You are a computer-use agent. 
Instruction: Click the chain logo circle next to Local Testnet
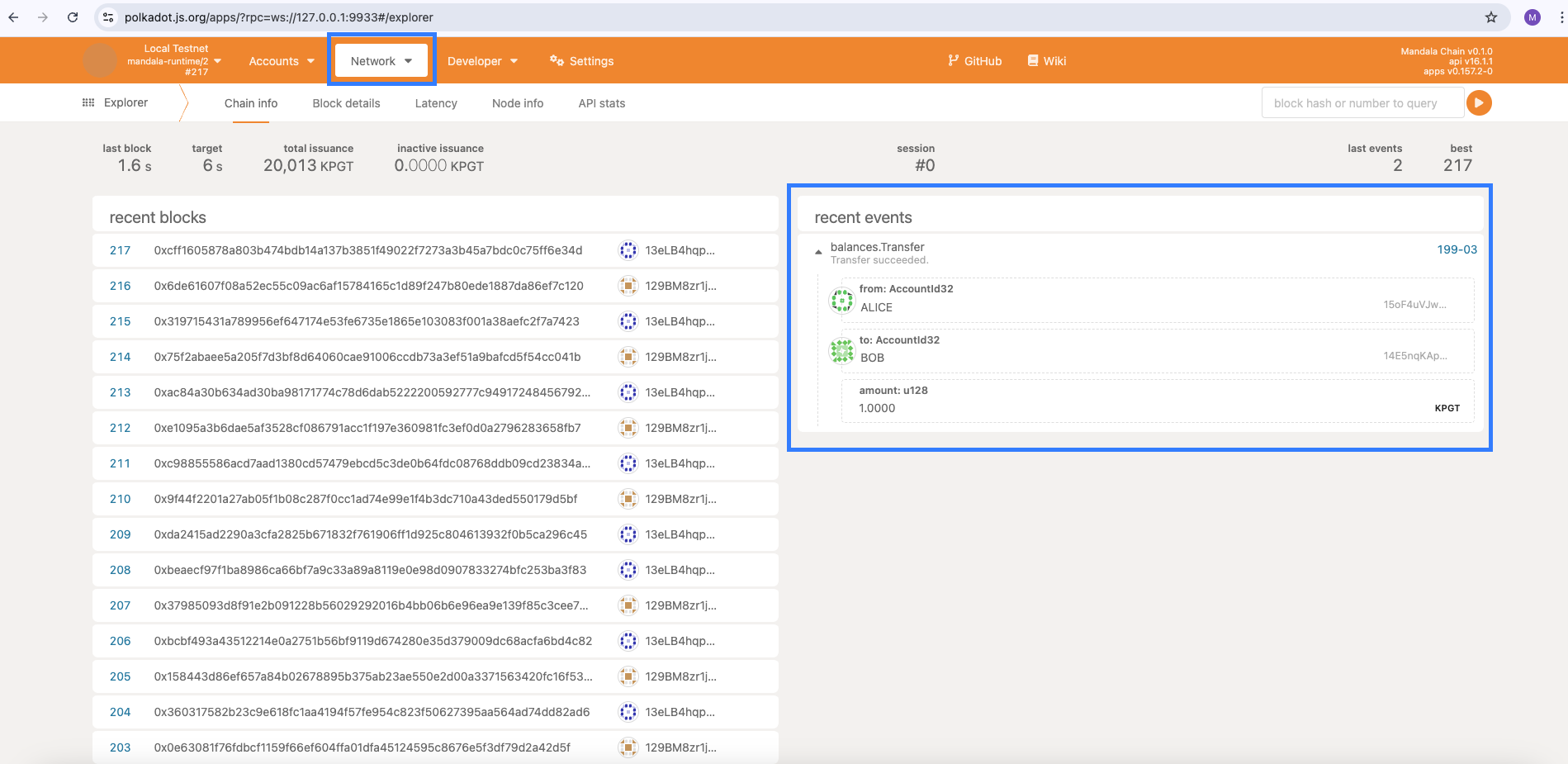(x=100, y=60)
